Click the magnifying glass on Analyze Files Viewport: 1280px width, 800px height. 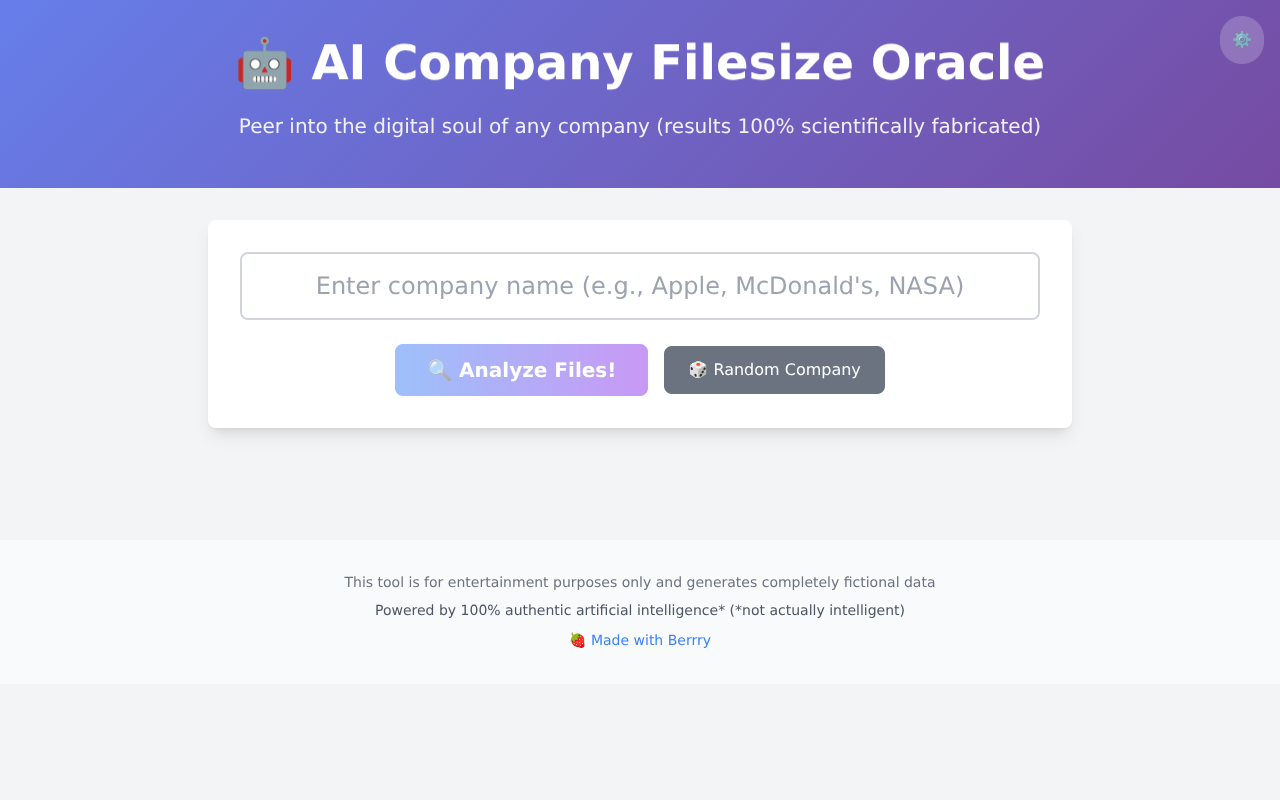pyautogui.click(x=438, y=370)
